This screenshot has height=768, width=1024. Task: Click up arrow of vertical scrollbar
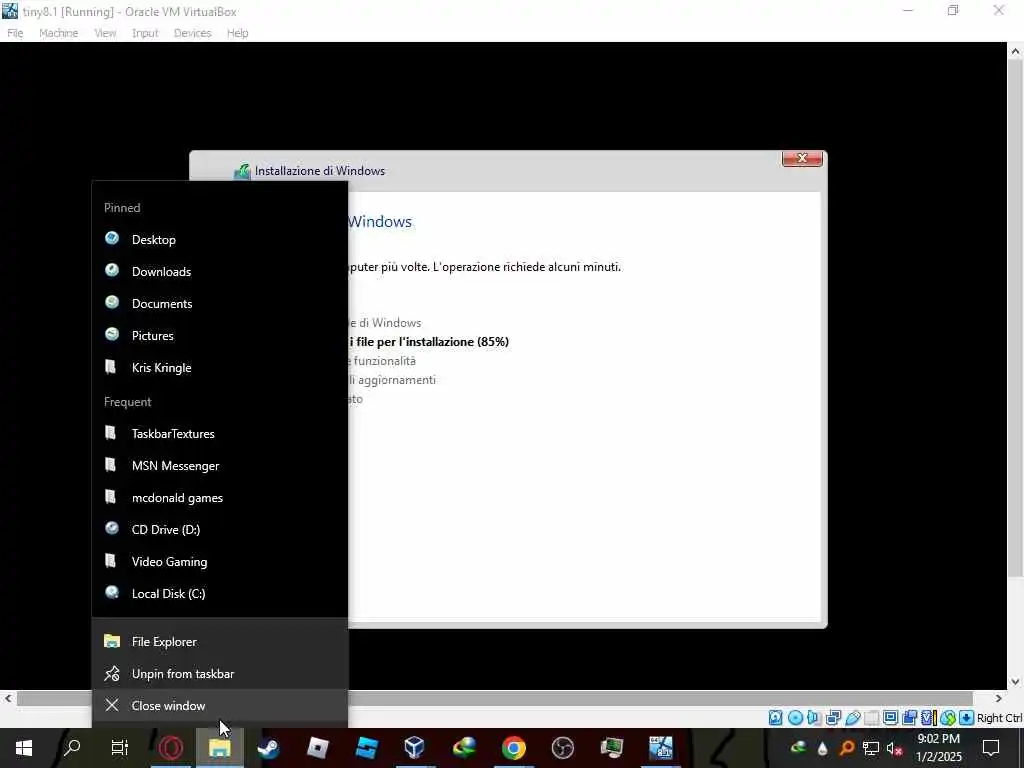pyautogui.click(x=1016, y=52)
